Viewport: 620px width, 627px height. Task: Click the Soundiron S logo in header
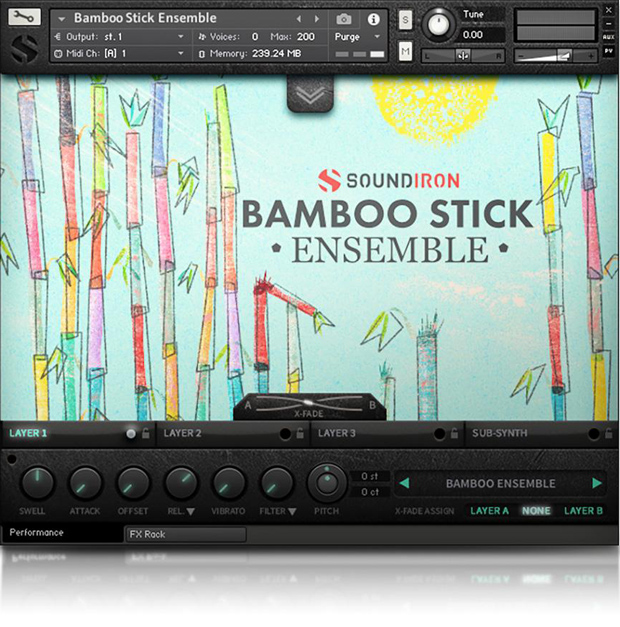pyautogui.click(x=25, y=49)
